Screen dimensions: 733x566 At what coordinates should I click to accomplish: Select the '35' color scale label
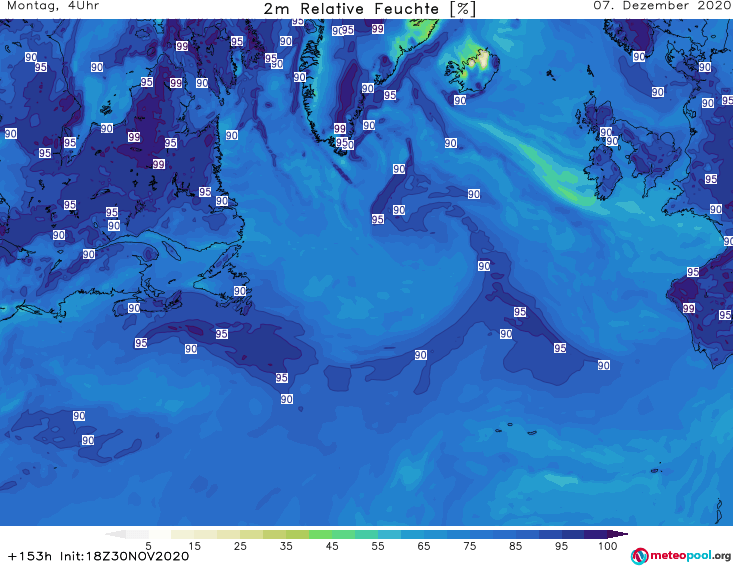(286, 546)
